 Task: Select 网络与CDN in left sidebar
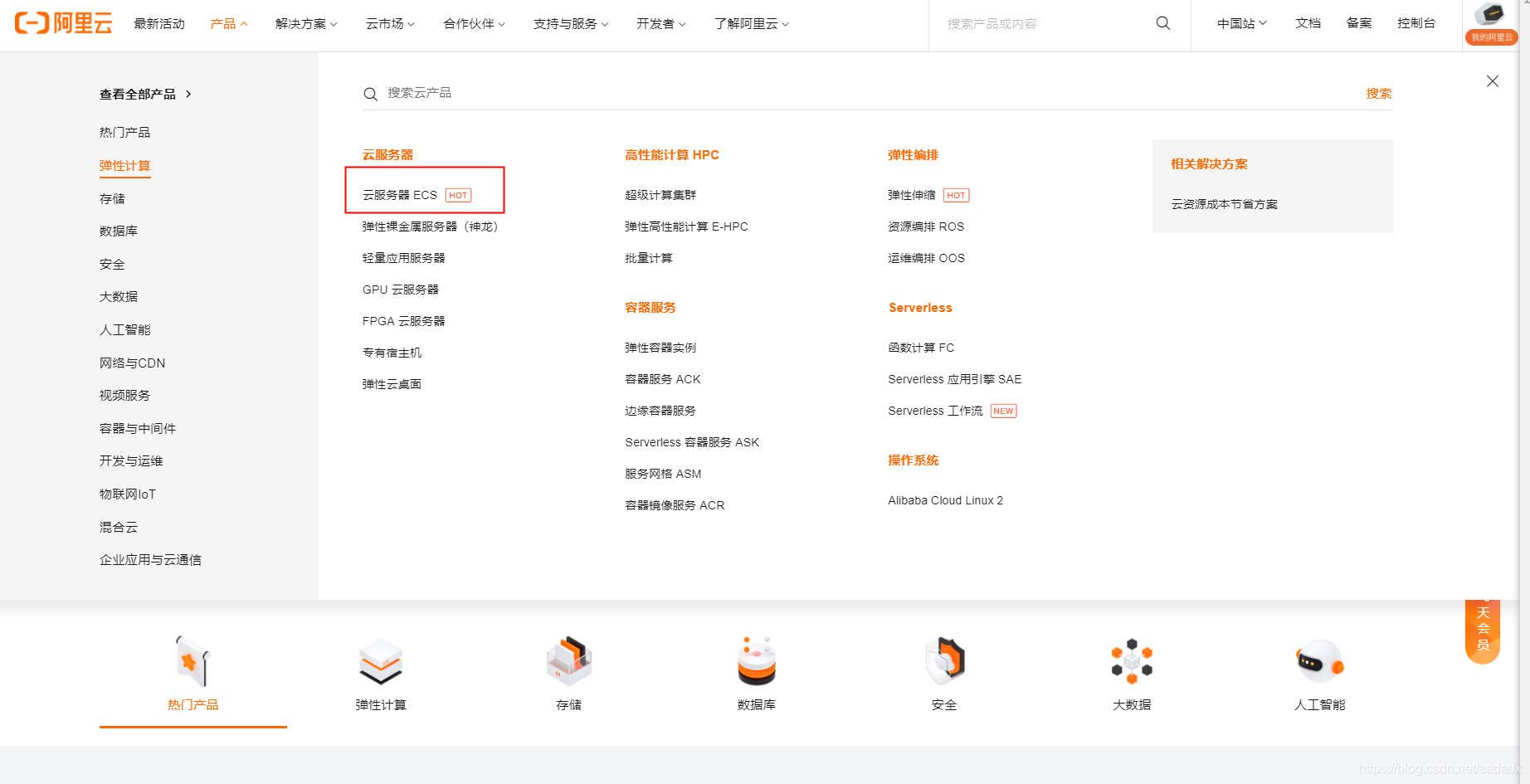[132, 363]
